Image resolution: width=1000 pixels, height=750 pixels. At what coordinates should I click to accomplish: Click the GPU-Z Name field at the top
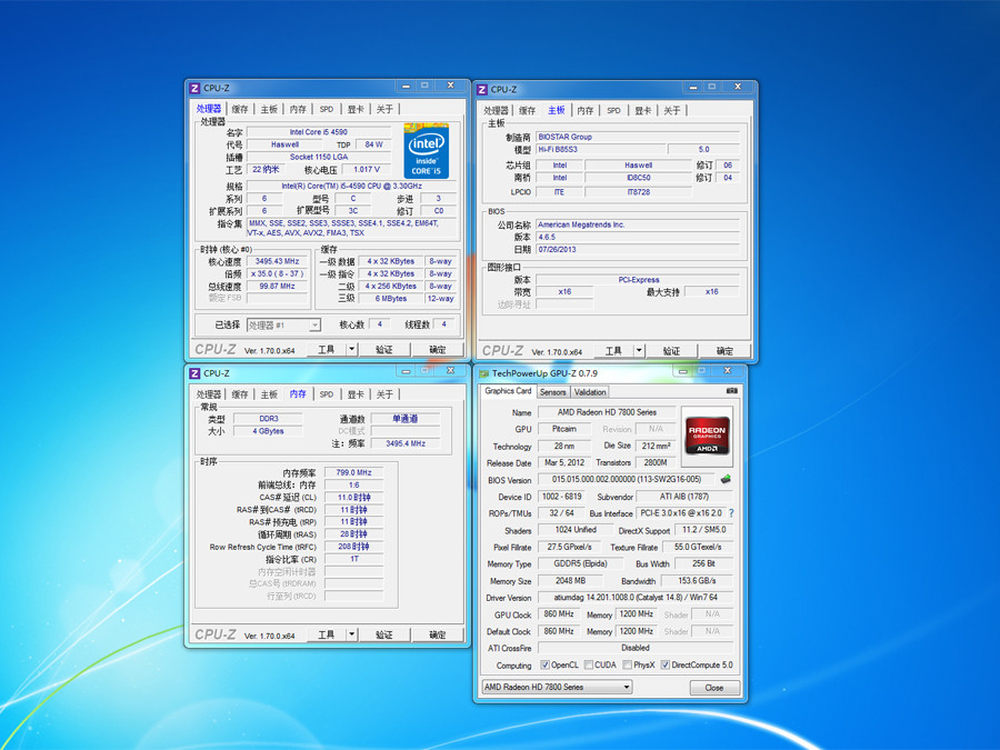[607, 413]
